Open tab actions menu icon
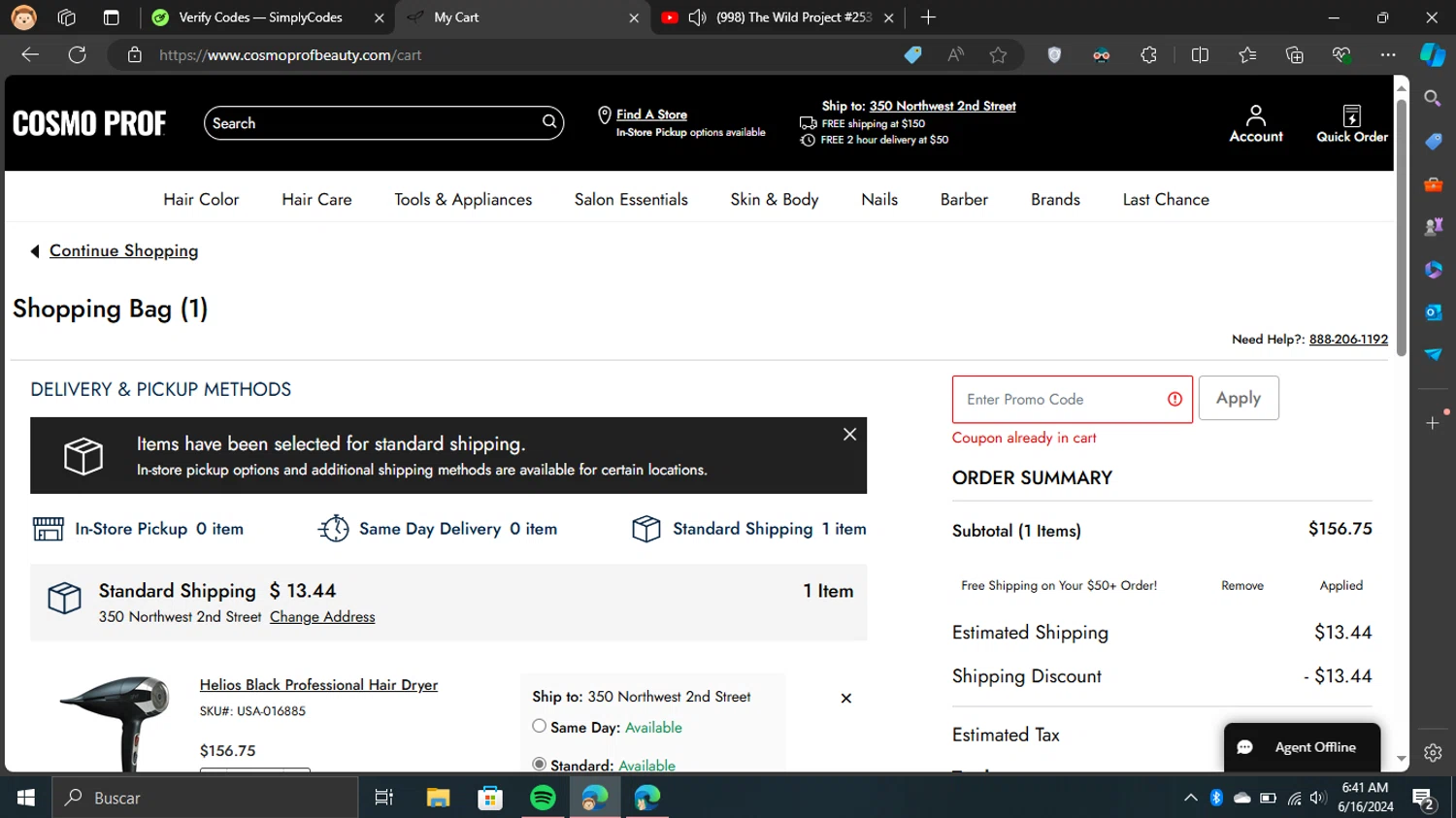Screen dimensions: 1456x818 [111, 17]
